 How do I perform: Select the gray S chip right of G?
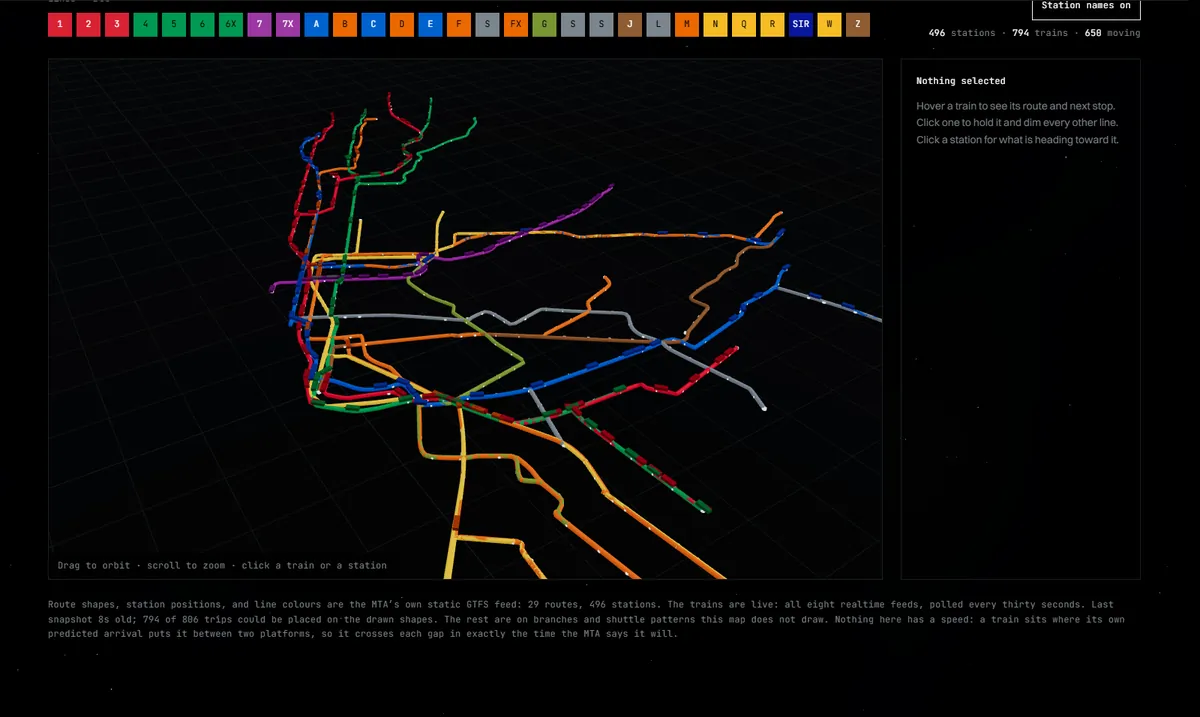[573, 25]
